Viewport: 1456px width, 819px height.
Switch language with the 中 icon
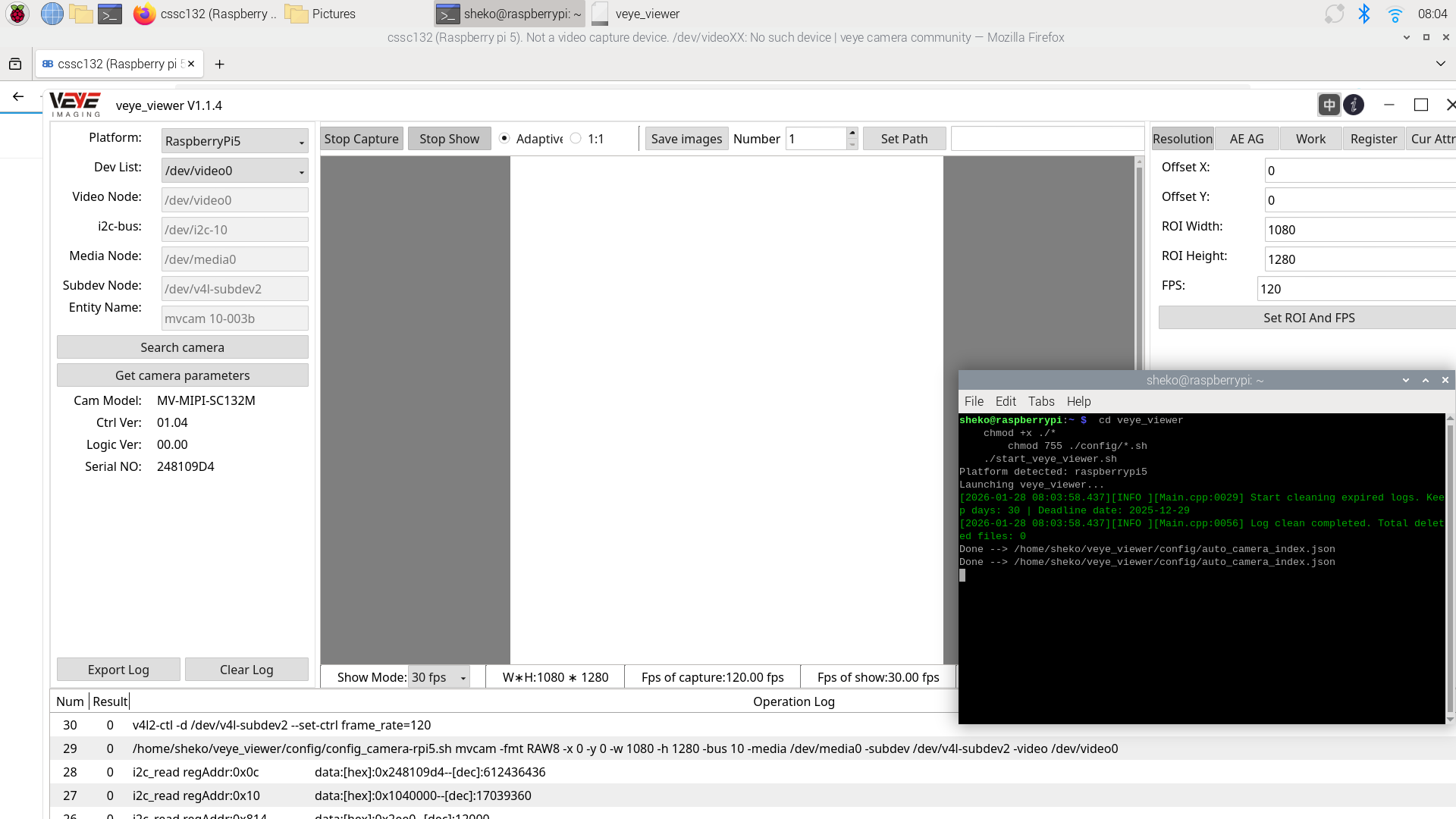click(x=1329, y=105)
